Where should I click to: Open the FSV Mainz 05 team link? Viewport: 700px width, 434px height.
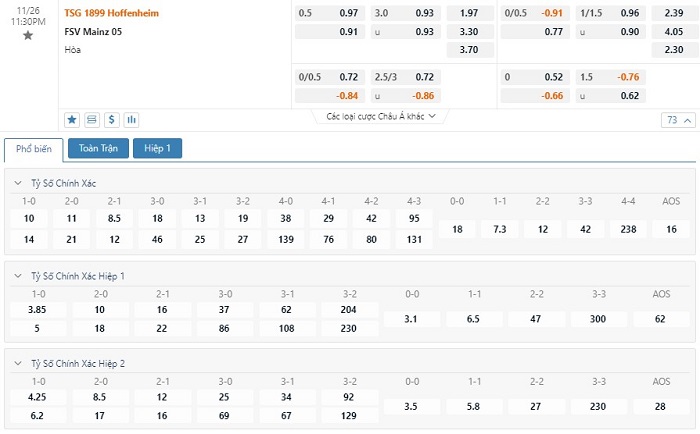point(94,31)
